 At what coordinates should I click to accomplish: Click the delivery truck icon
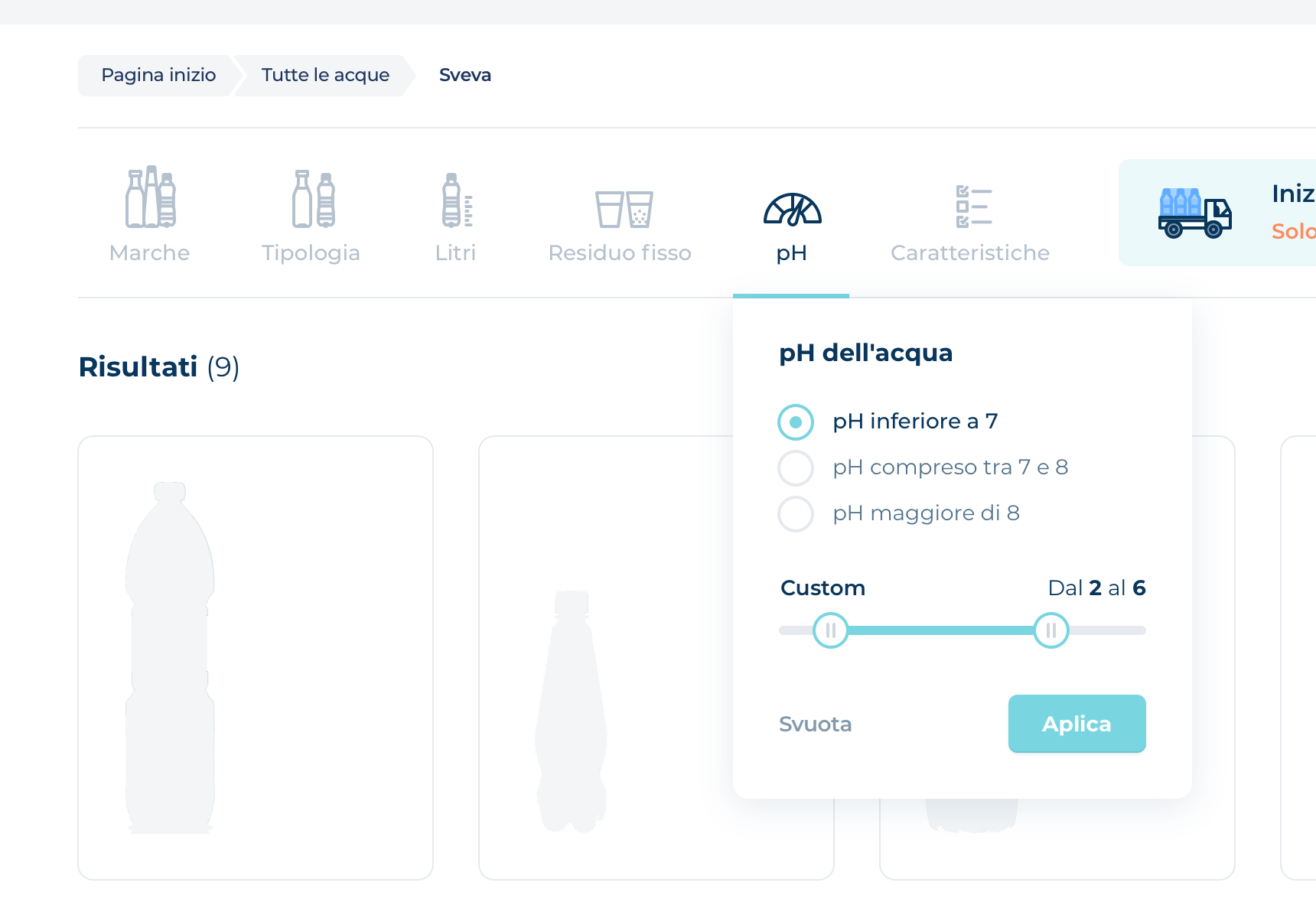tap(1194, 213)
